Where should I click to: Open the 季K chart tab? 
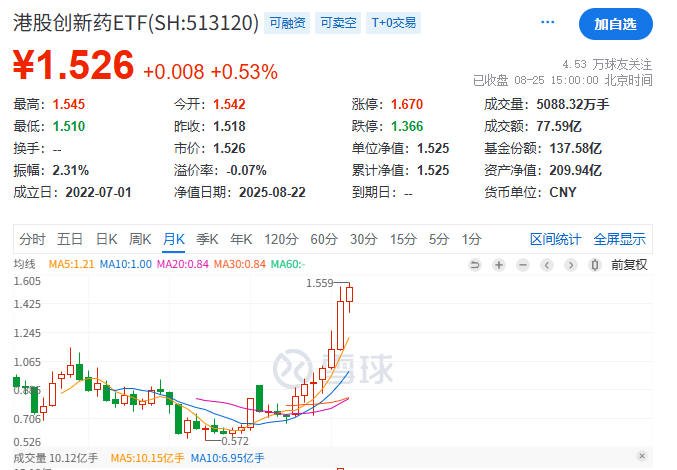tap(207, 239)
